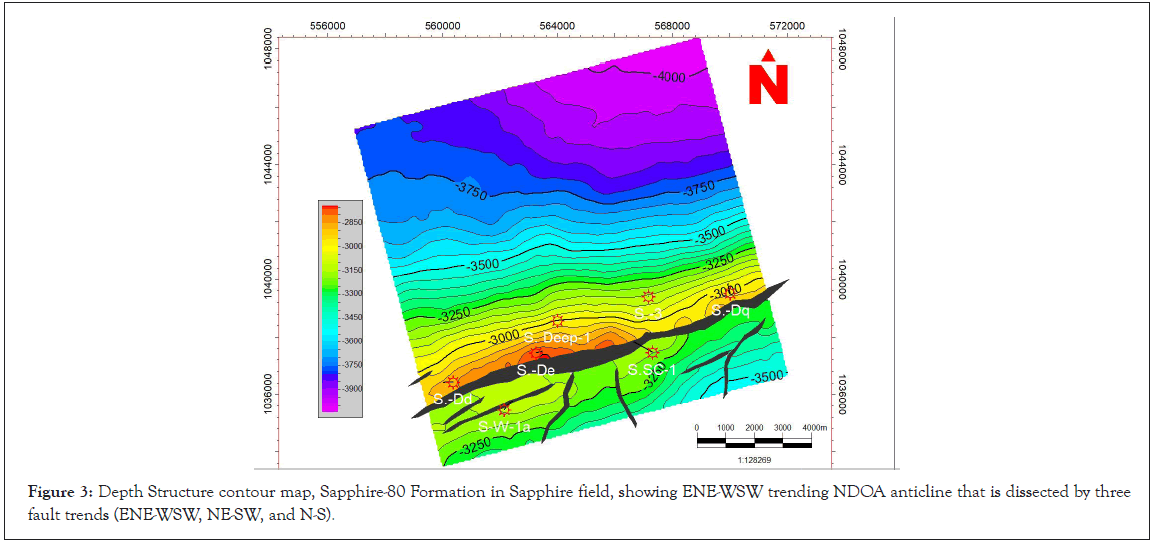Click the 564000 easting axis label
Screen dimensions: 1157x545
[556, 25]
